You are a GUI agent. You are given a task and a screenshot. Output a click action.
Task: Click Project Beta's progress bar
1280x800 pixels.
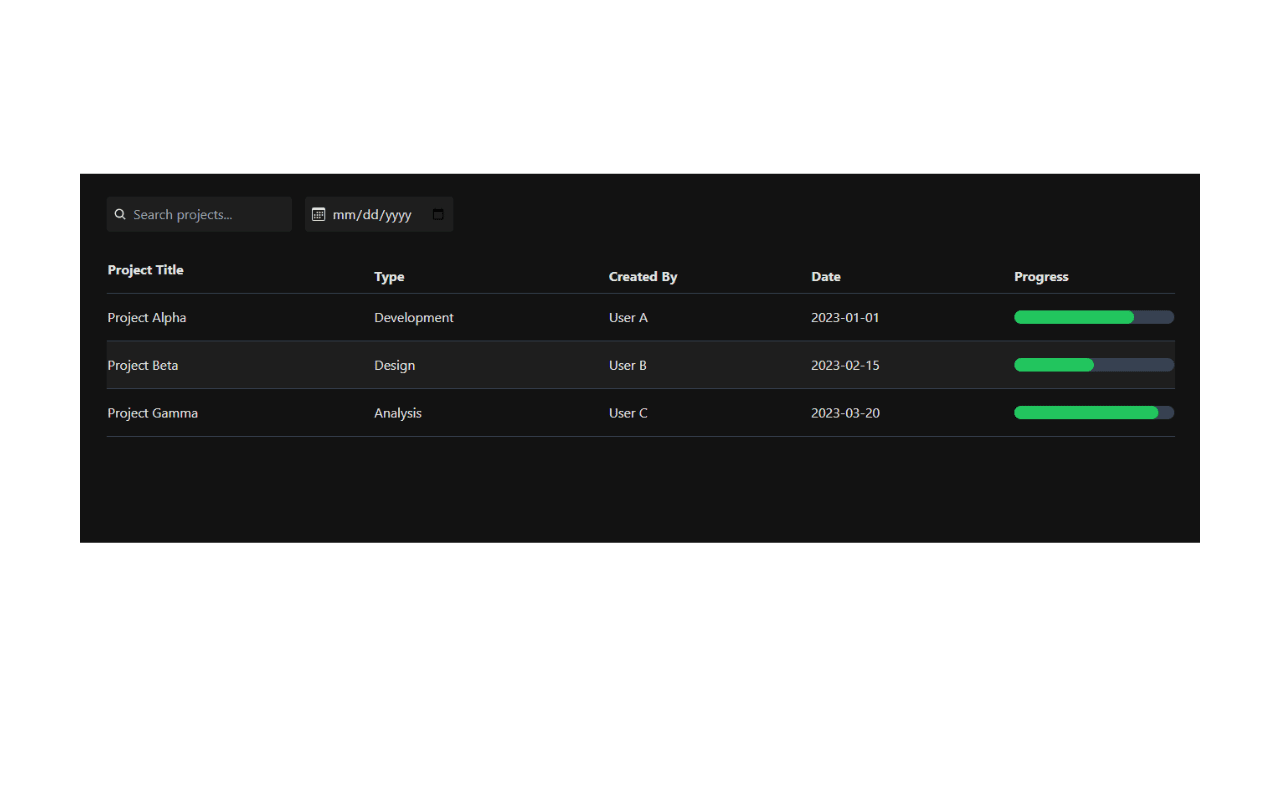tap(1094, 365)
